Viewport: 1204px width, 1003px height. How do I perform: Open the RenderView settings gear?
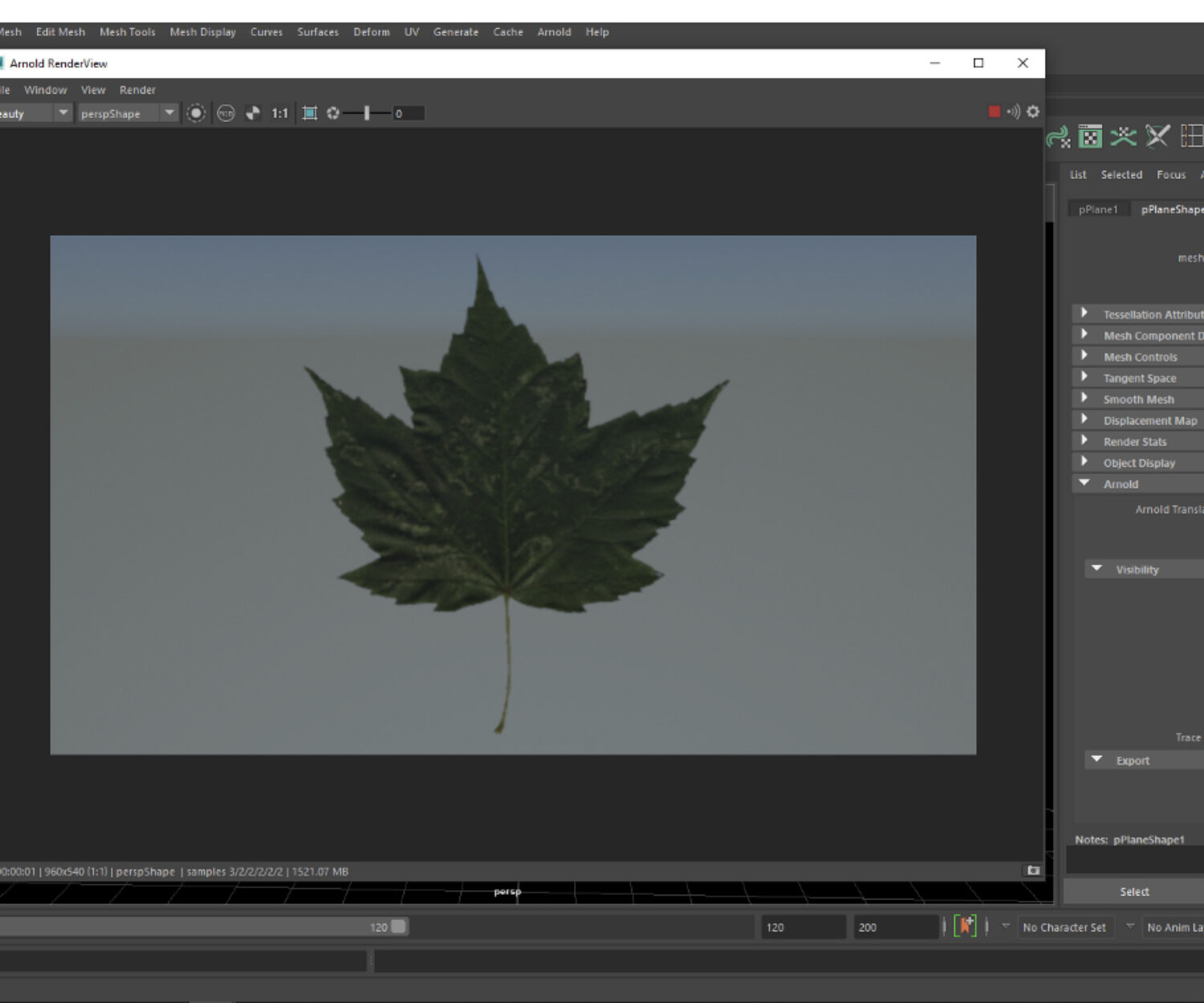(x=1033, y=112)
